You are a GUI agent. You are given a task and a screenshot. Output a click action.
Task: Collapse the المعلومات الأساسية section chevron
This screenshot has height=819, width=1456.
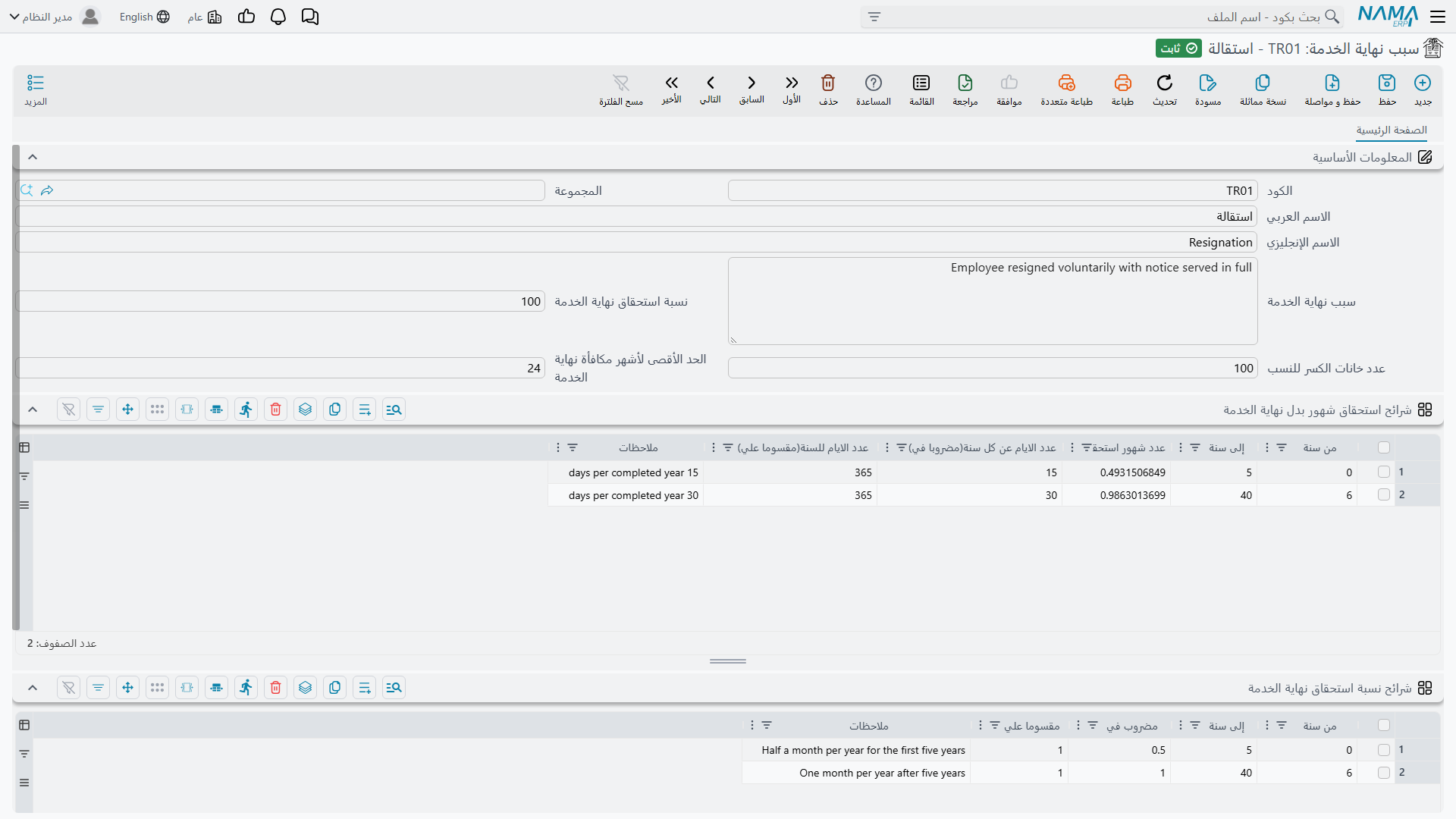pos(33,157)
